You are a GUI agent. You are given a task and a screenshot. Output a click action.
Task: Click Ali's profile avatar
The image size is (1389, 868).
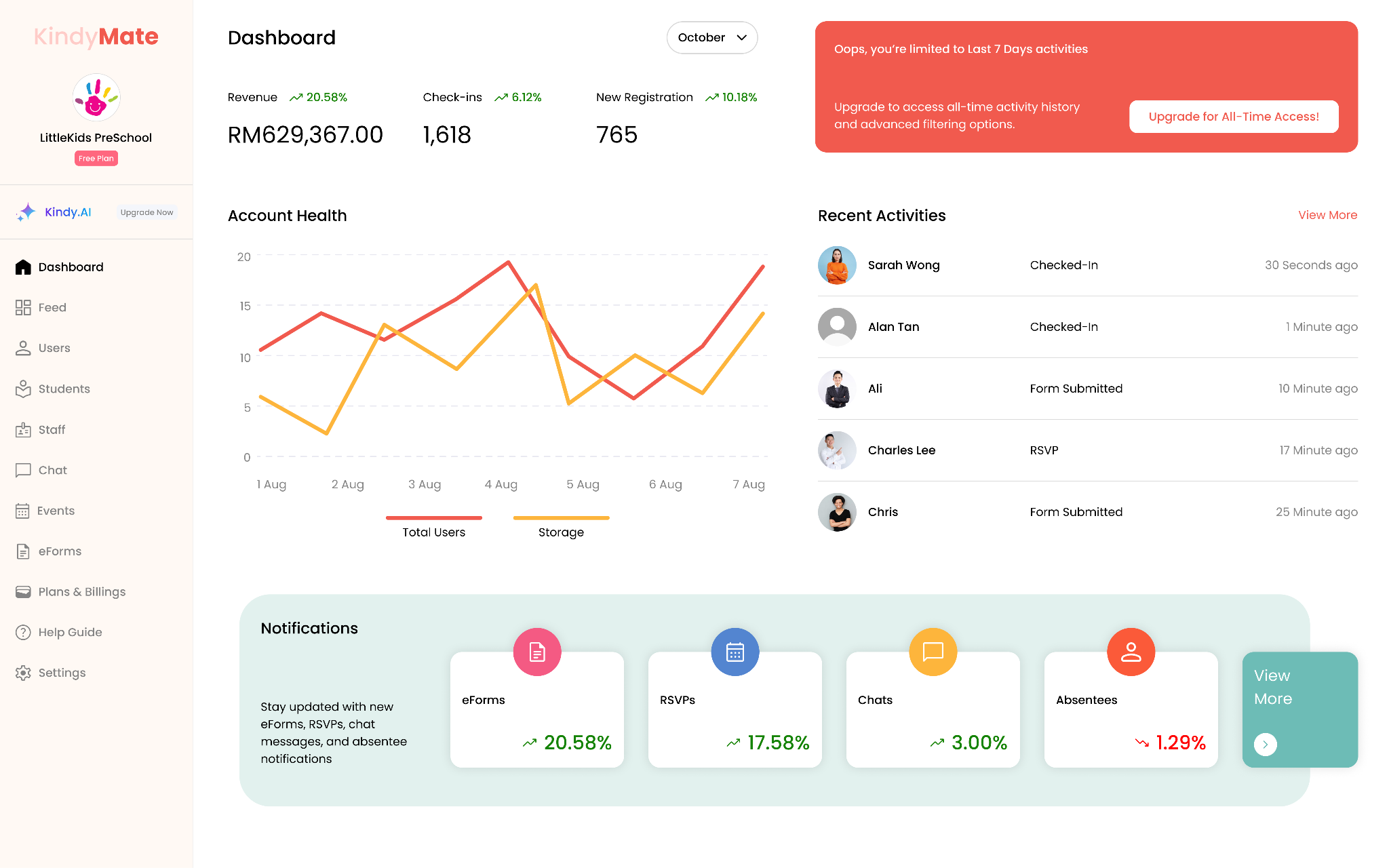(x=837, y=389)
